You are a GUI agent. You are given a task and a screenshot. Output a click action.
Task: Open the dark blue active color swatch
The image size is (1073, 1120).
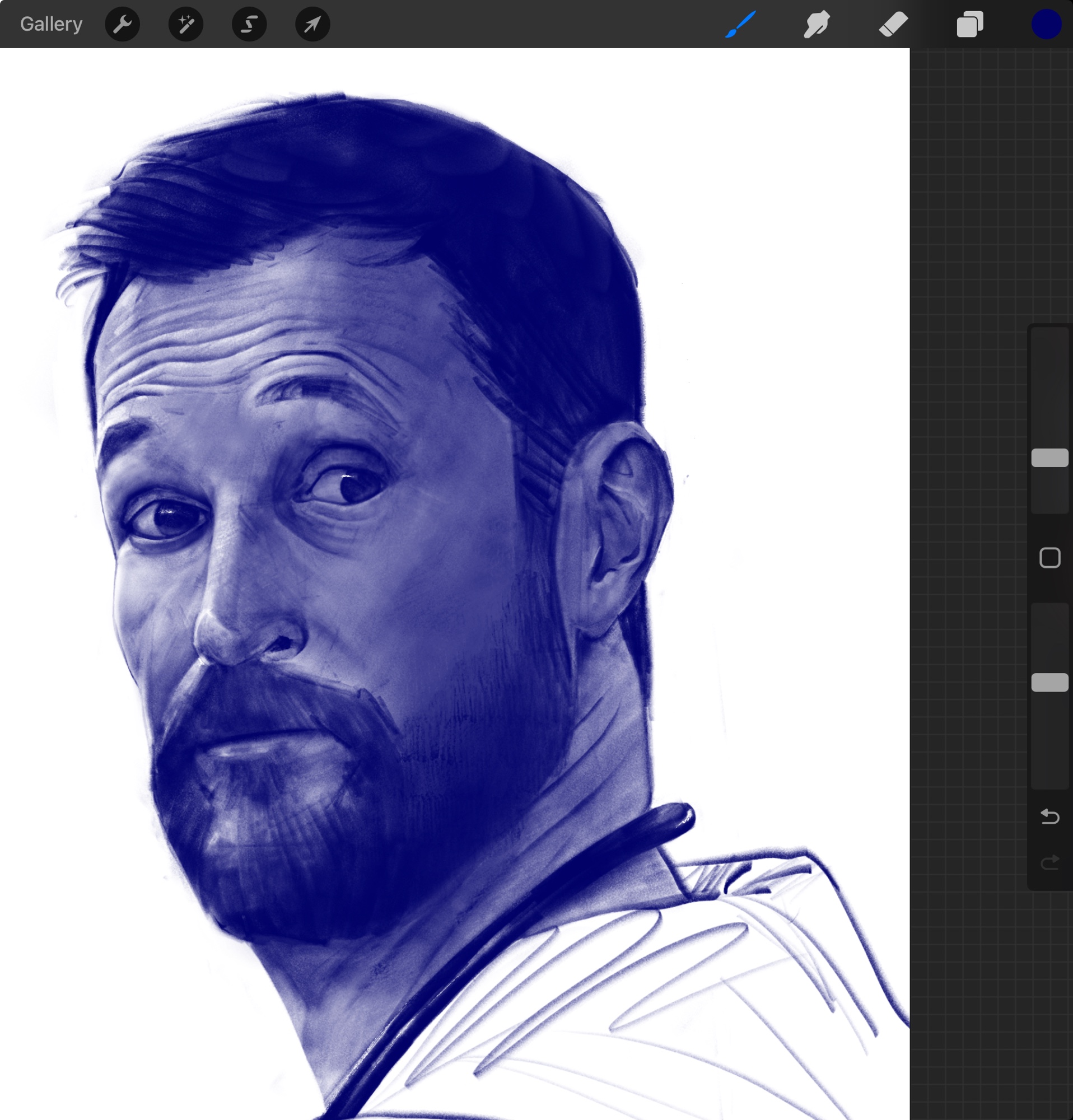tap(1046, 24)
